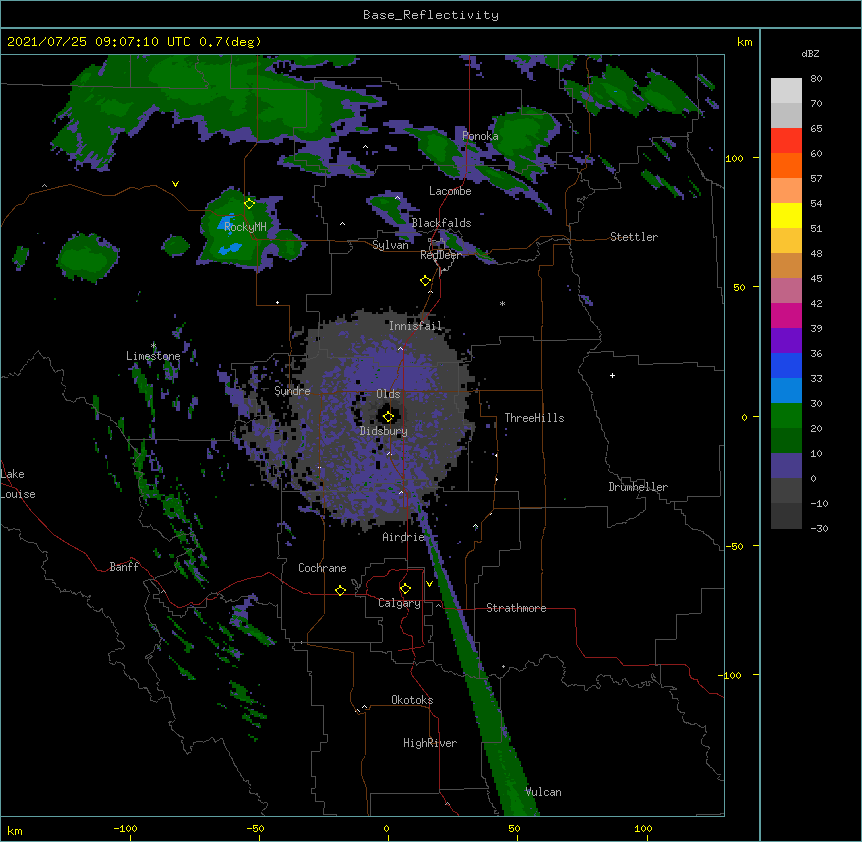This screenshot has width=862, height=842.
Task: Select the lightest gray 70-80 dBZ legend band
Action: pyautogui.click(x=786, y=91)
